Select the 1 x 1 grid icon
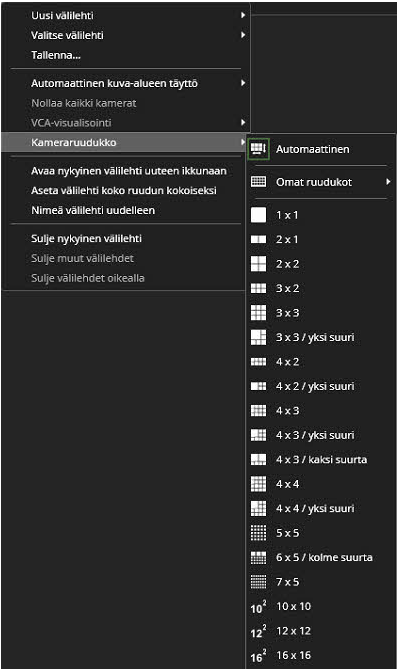This screenshot has height=671, width=400. 258,215
